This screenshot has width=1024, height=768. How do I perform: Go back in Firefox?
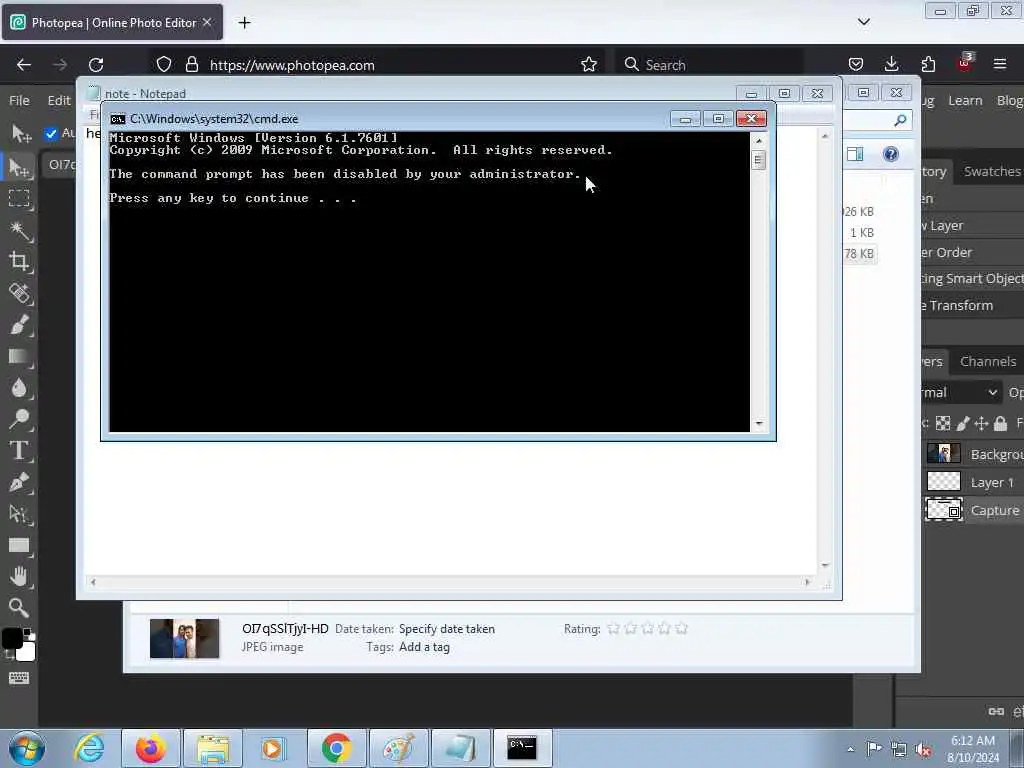click(x=24, y=65)
